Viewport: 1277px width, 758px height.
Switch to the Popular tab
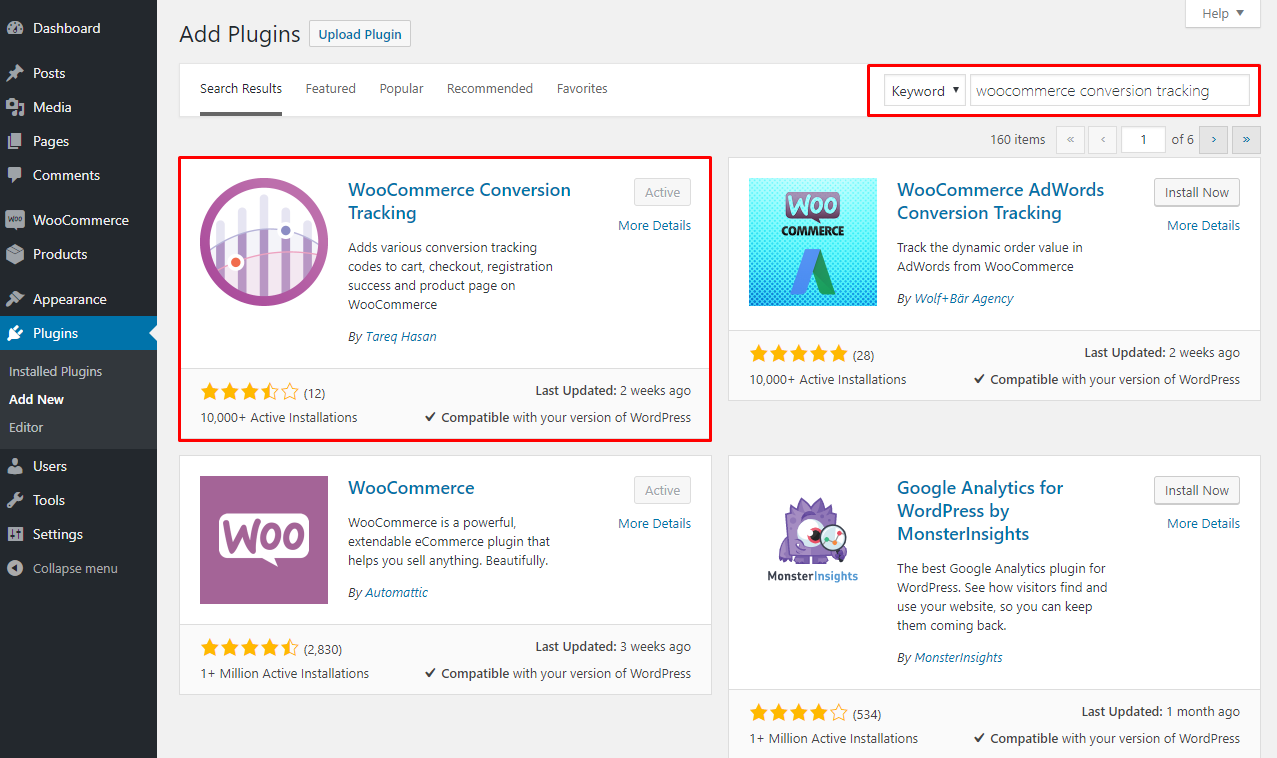(402, 89)
